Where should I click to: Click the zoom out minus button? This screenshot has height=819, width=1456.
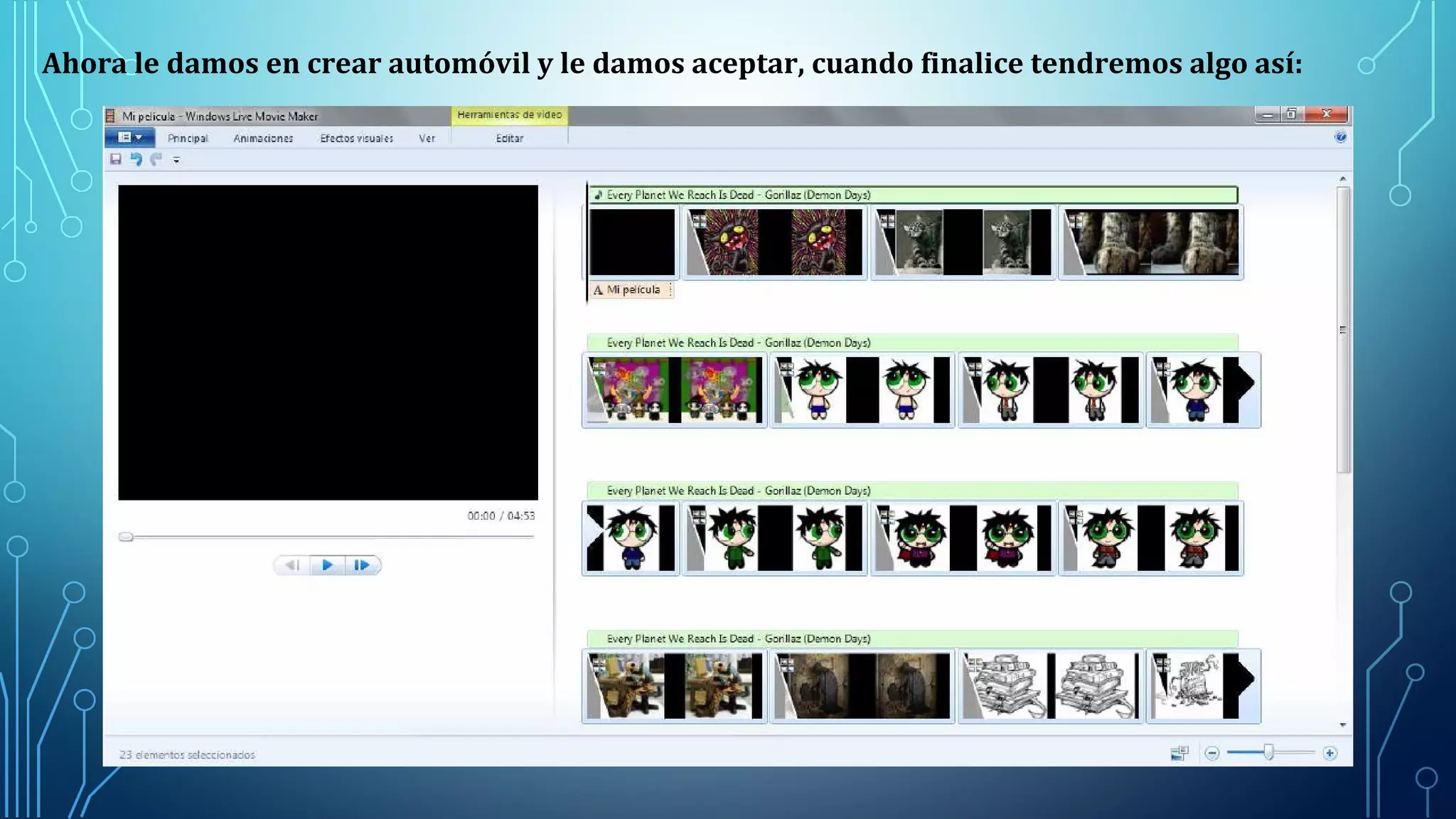1212,753
